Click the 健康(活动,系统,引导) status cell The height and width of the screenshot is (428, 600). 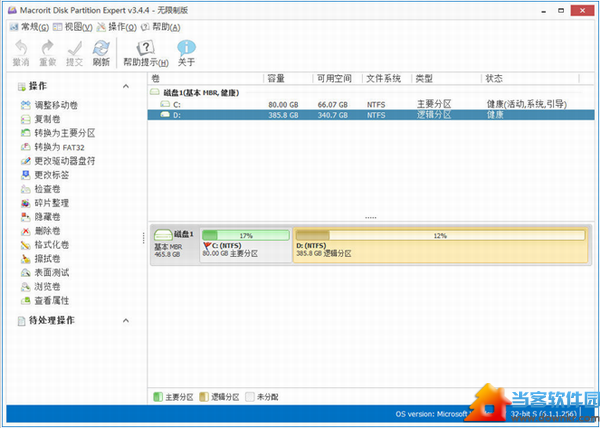coord(527,104)
